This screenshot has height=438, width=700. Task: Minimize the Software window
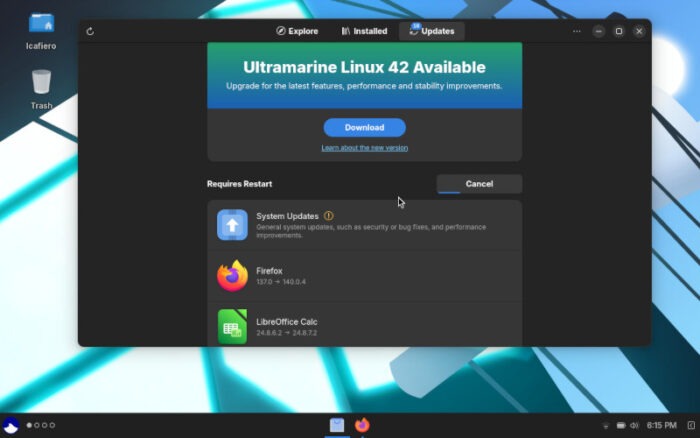599,31
